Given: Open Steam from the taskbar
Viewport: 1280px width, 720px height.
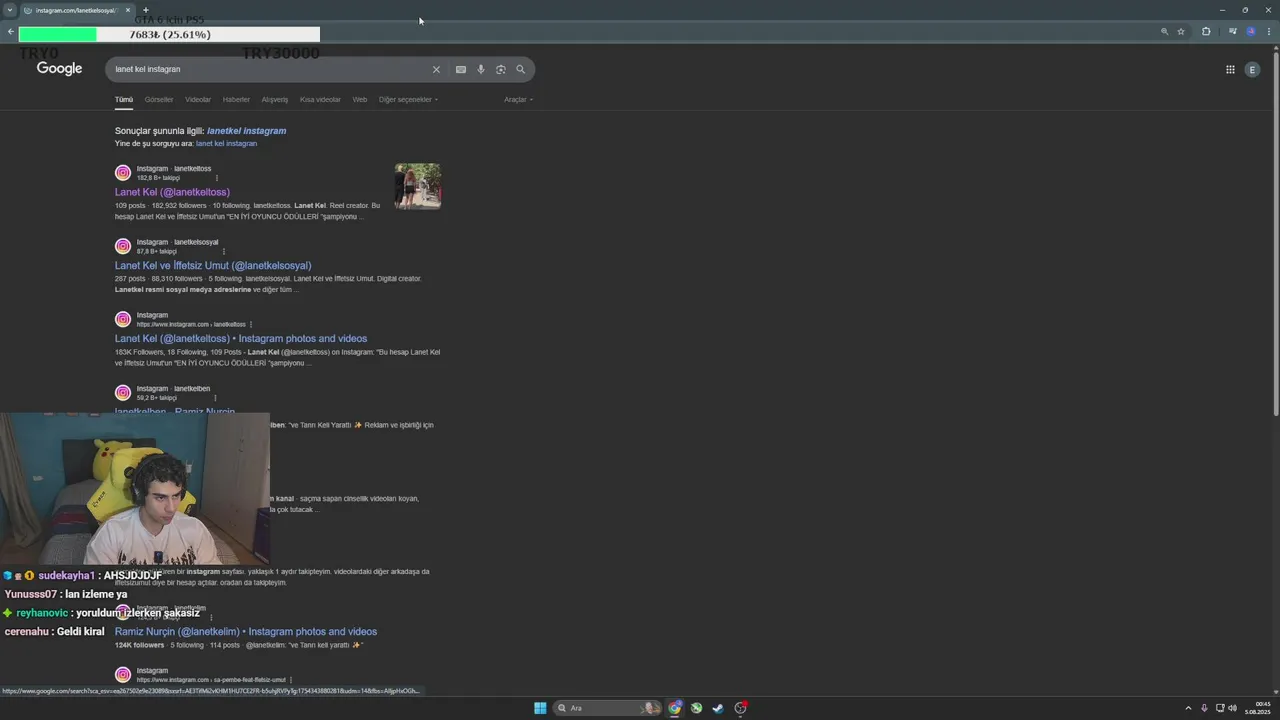Looking at the screenshot, I should (x=718, y=708).
